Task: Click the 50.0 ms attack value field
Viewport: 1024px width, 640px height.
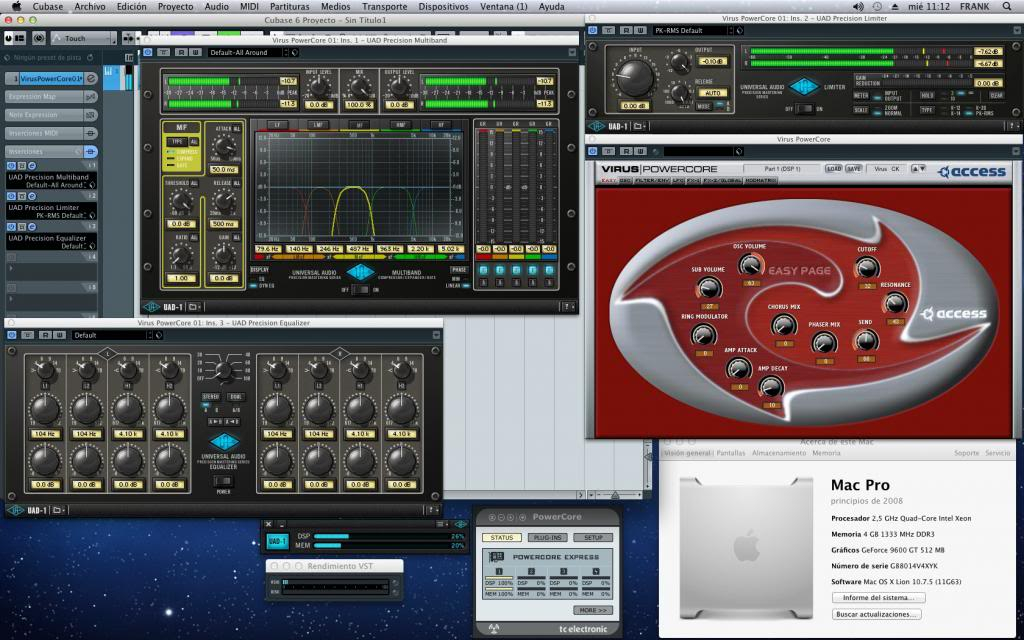Action: [x=224, y=169]
